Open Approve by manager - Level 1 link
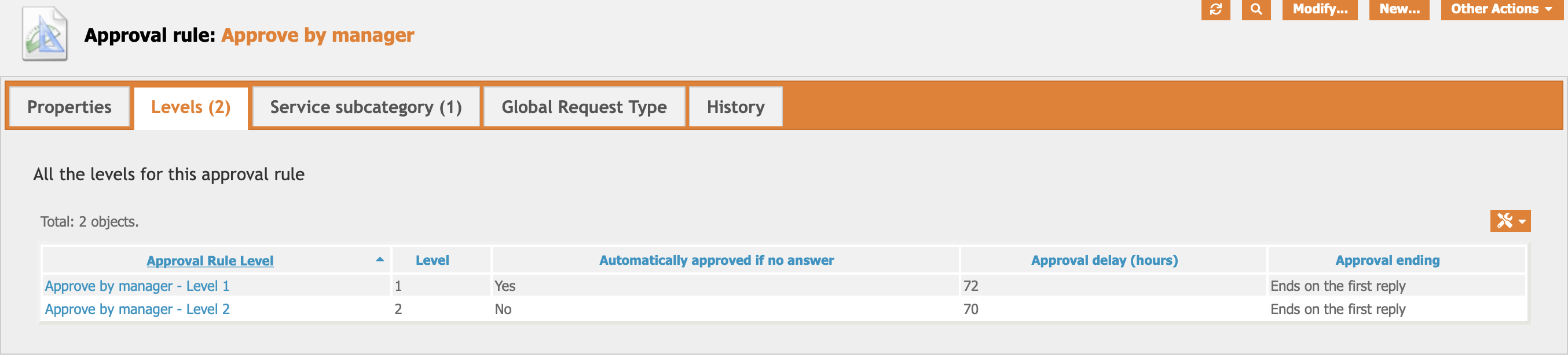Screen dimensions: 1568x357 (137, 286)
